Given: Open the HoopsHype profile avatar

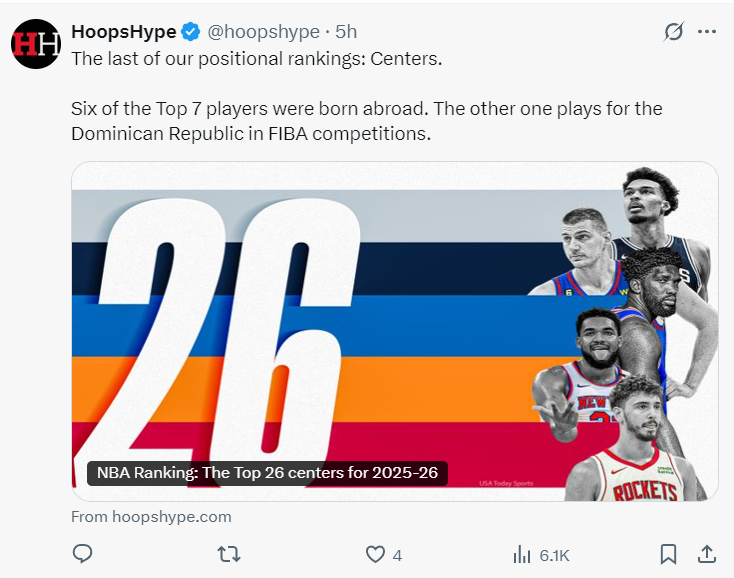Looking at the screenshot, I should point(36,44).
